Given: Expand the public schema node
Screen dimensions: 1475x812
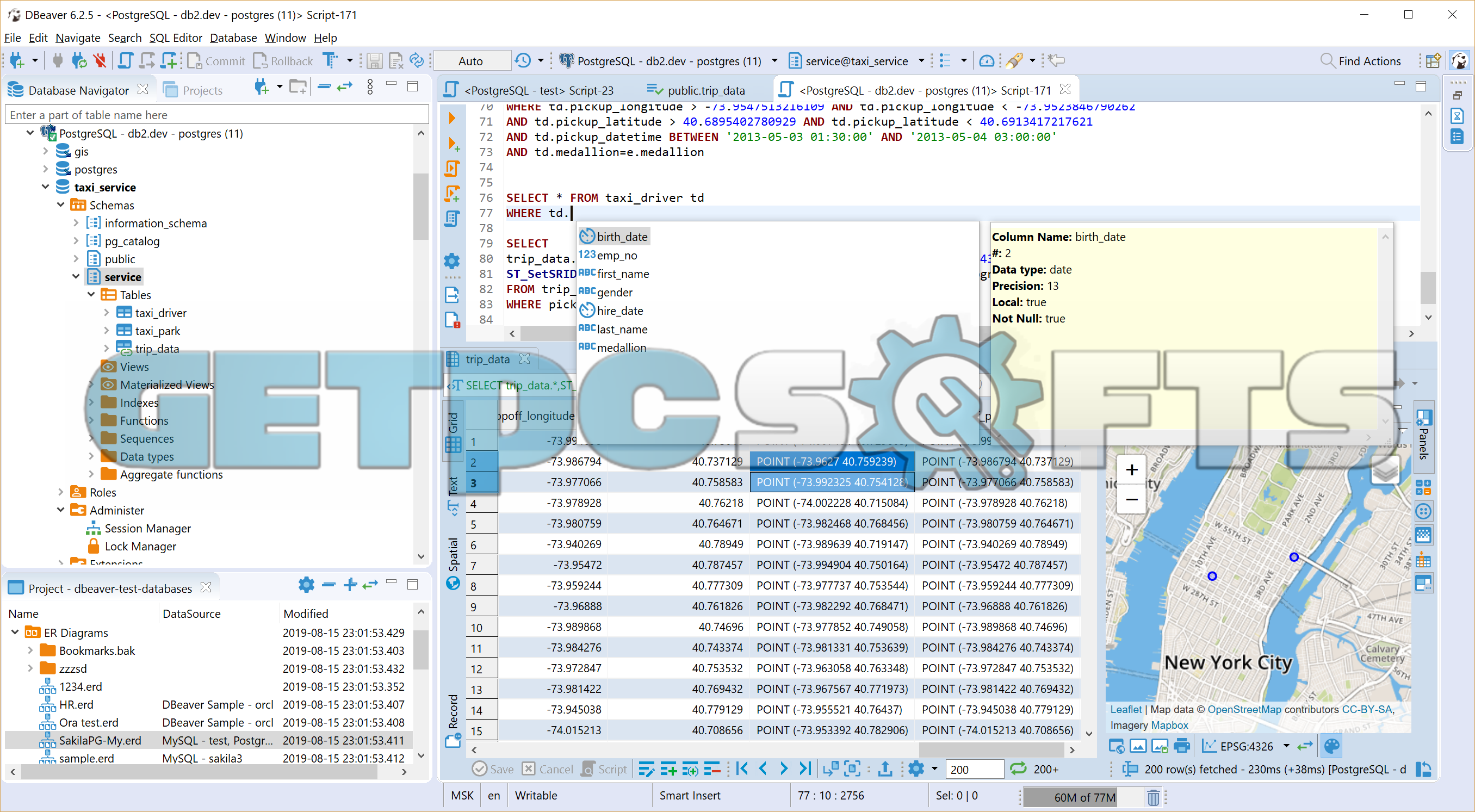Looking at the screenshot, I should (x=76, y=259).
